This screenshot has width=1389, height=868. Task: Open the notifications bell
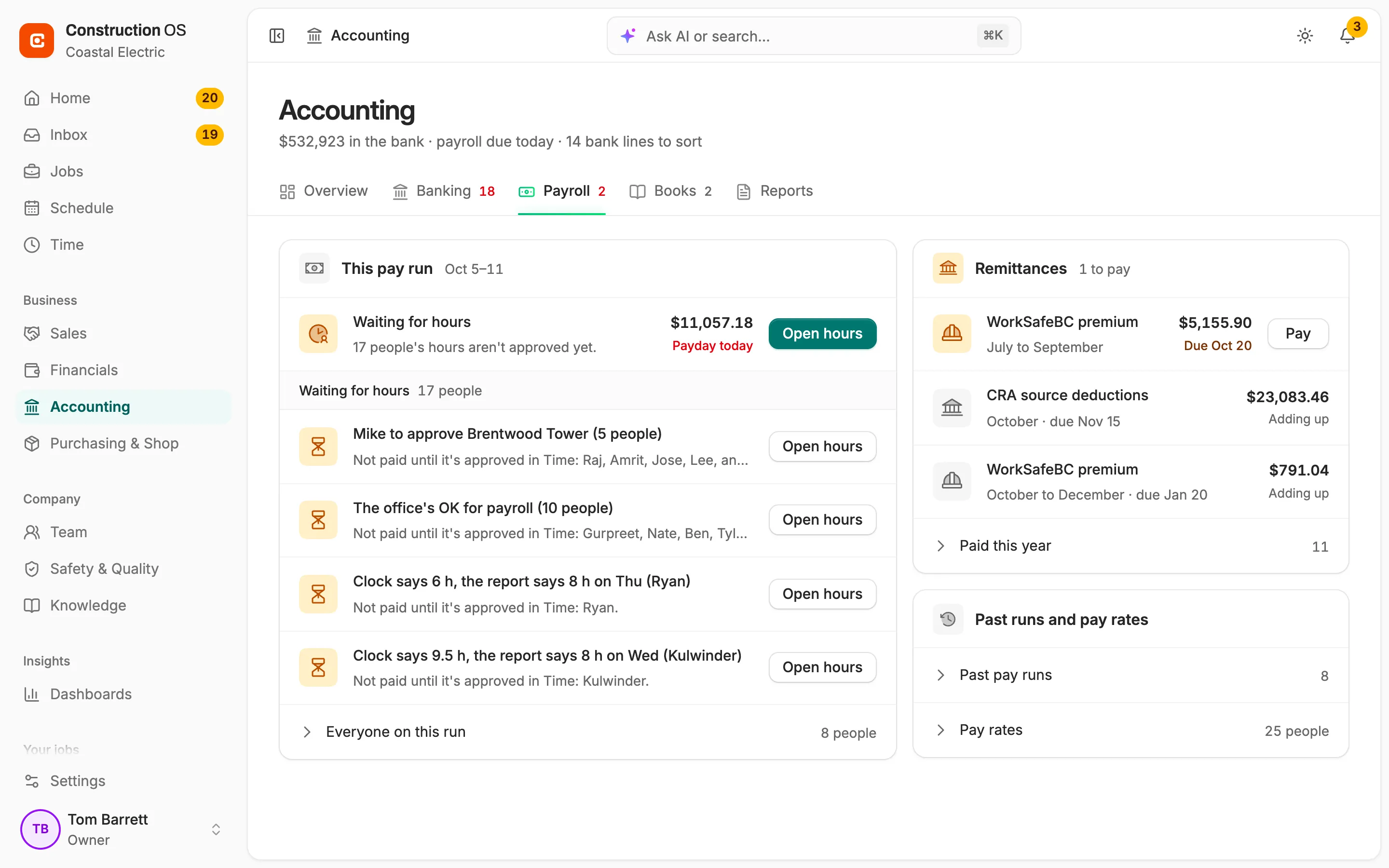coord(1347,36)
